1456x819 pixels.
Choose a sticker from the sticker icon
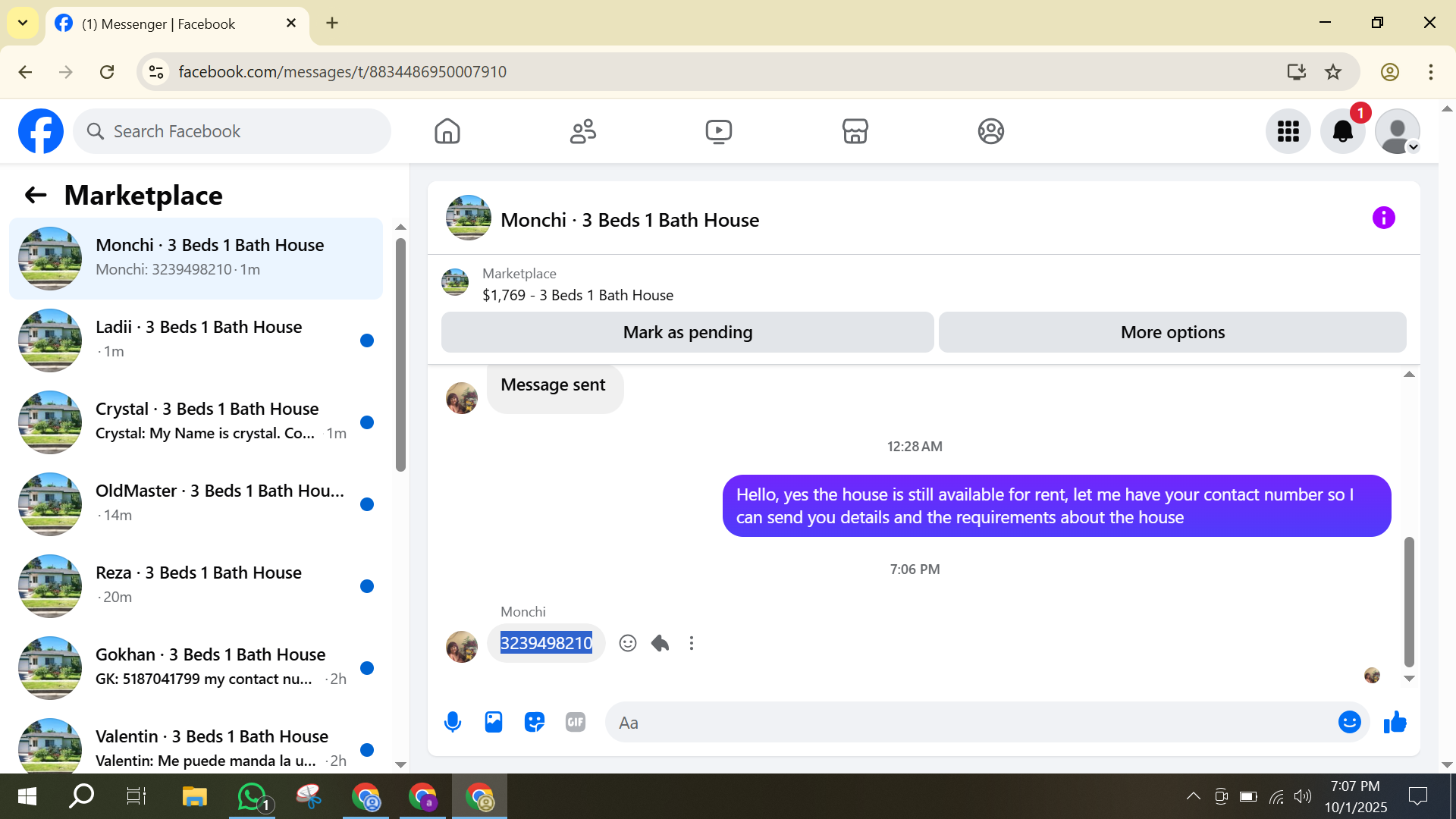pyautogui.click(x=535, y=722)
